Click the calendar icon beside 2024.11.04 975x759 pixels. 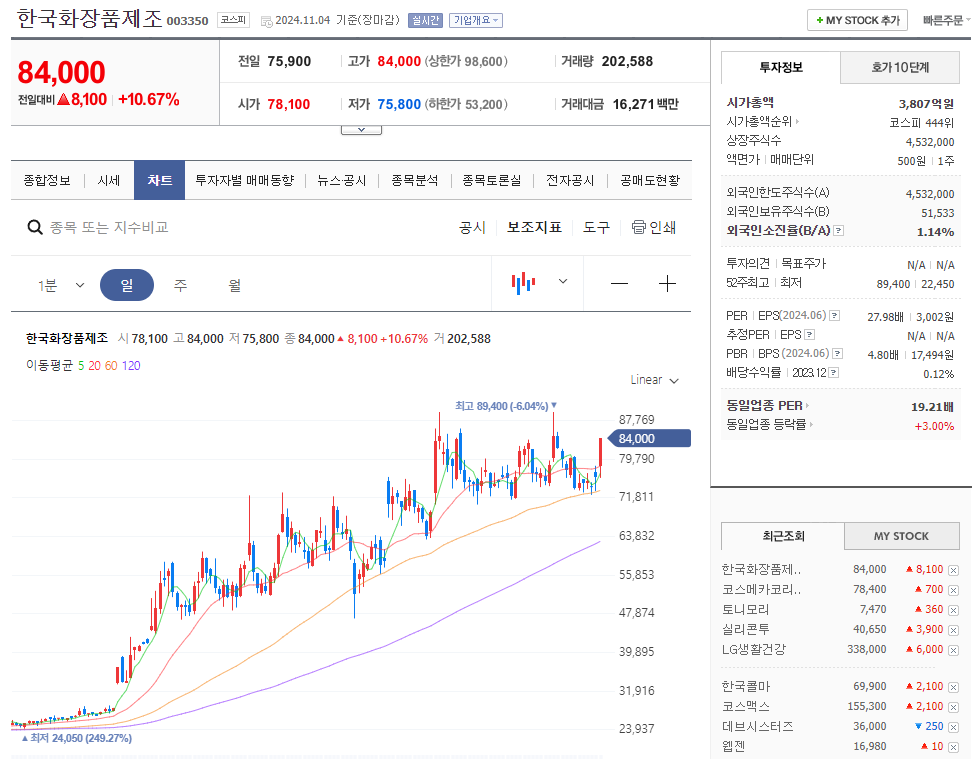point(267,22)
